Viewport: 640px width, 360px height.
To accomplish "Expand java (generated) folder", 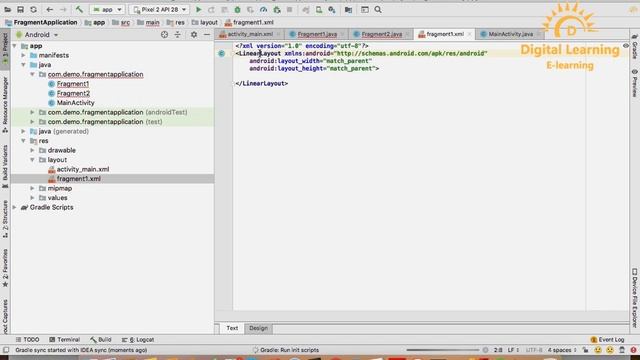I will pos(24,131).
